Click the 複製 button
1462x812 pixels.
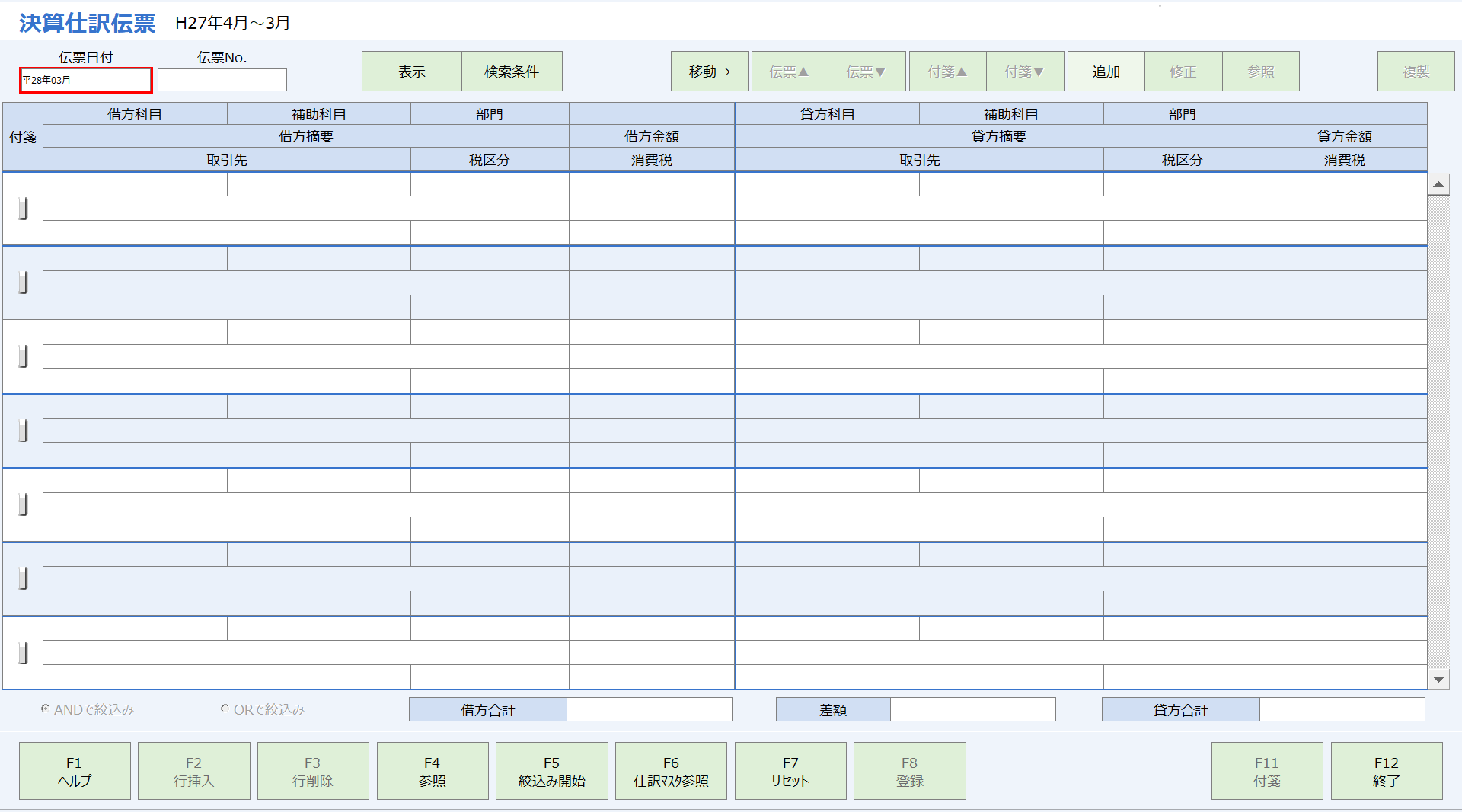1416,71
